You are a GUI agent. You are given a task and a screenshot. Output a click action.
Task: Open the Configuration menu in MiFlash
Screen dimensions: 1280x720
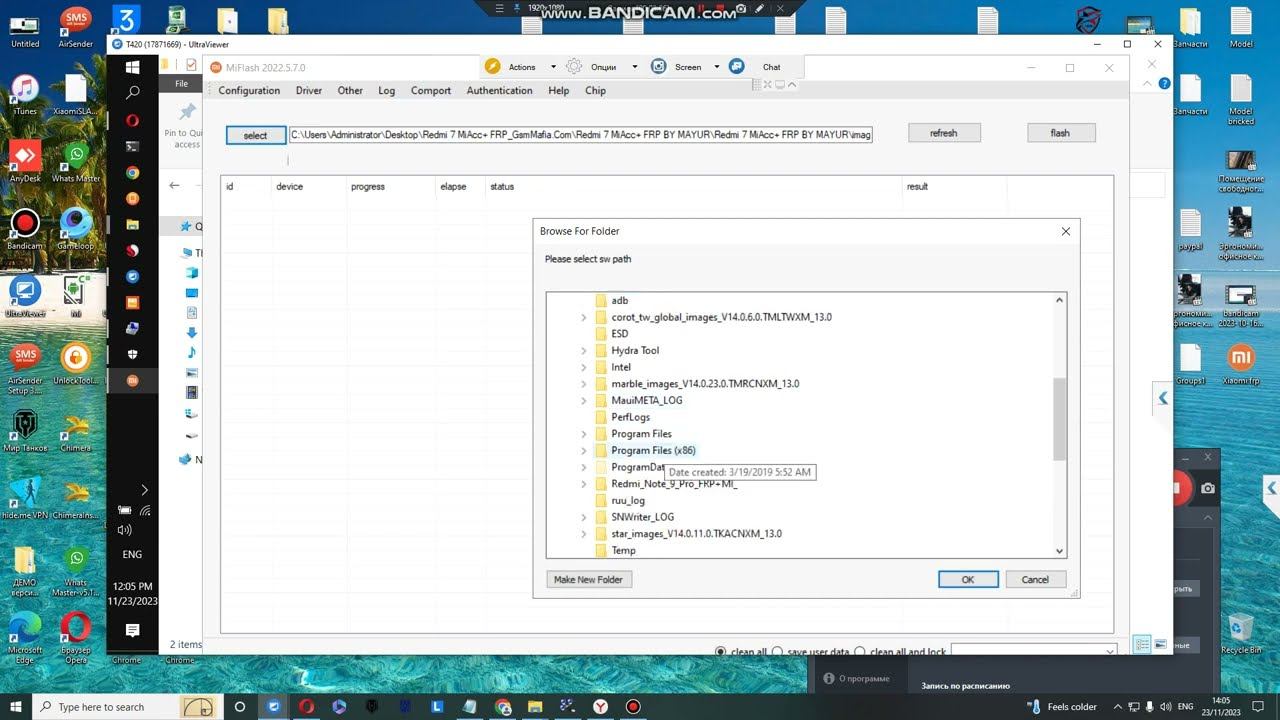[249, 90]
